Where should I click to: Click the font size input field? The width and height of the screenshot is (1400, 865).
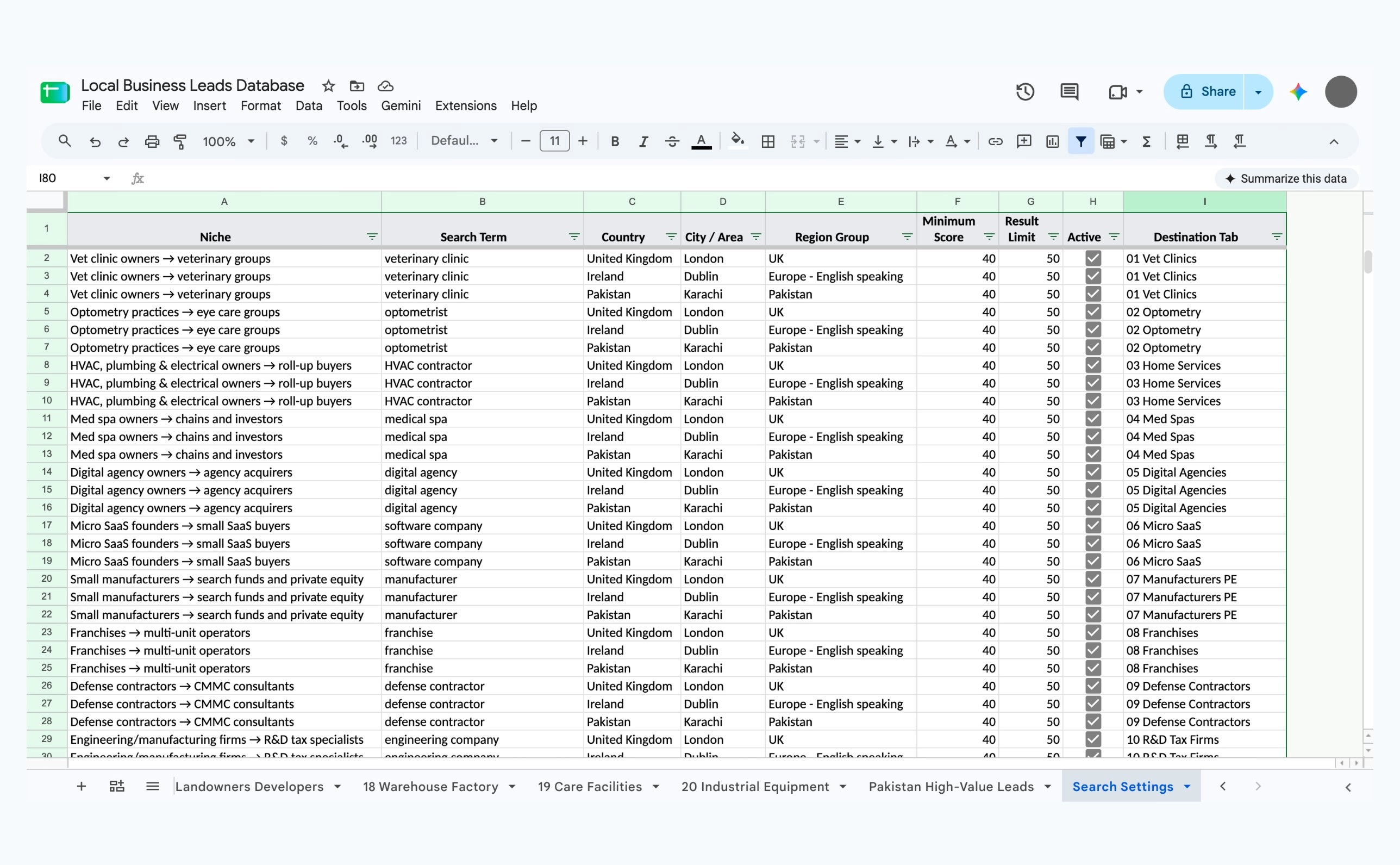tap(554, 141)
